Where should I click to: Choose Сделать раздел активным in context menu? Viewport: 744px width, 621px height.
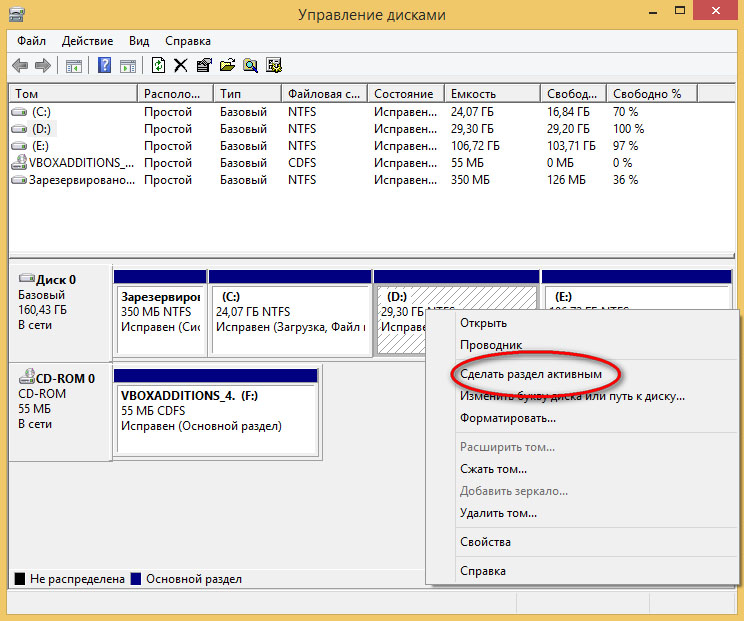pyautogui.click(x=531, y=373)
